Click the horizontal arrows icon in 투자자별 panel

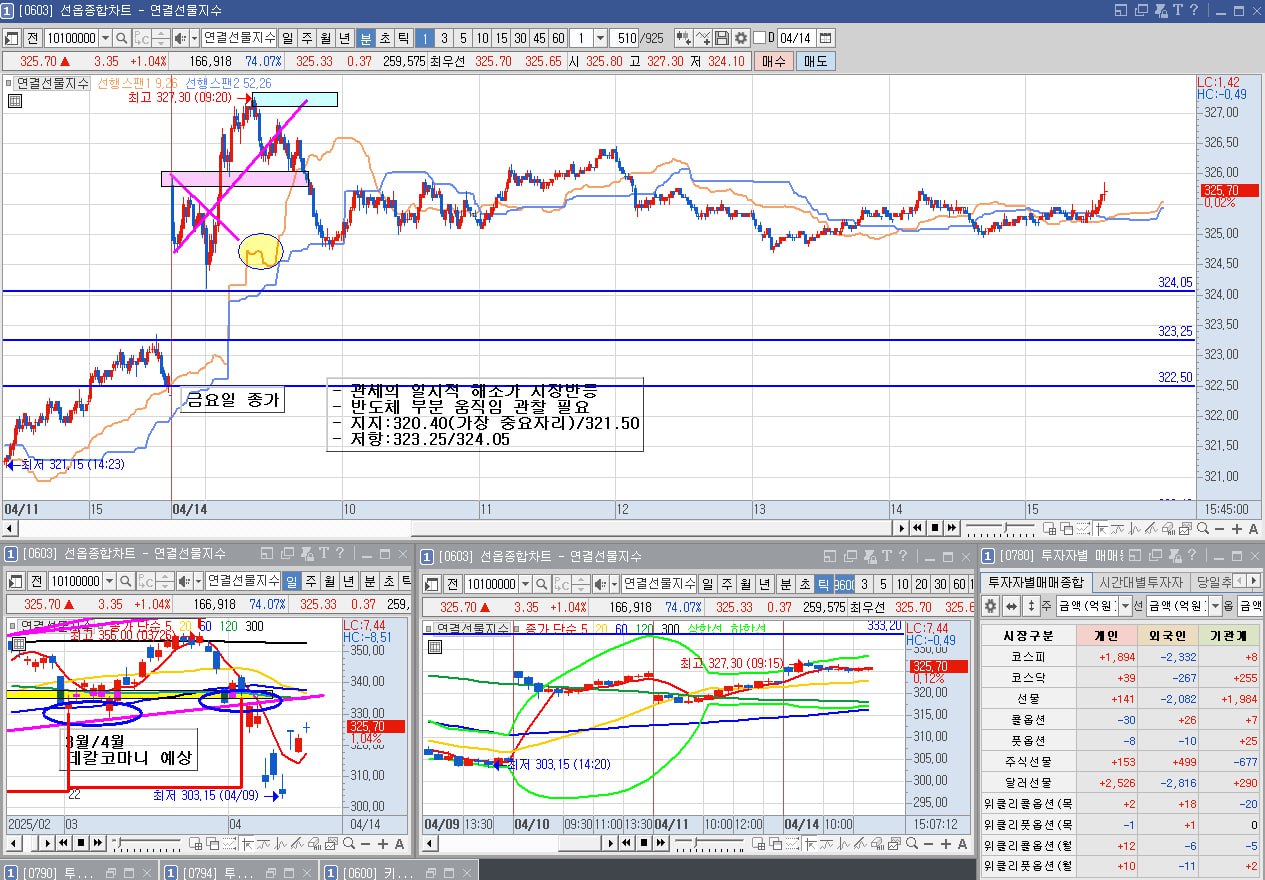1011,606
